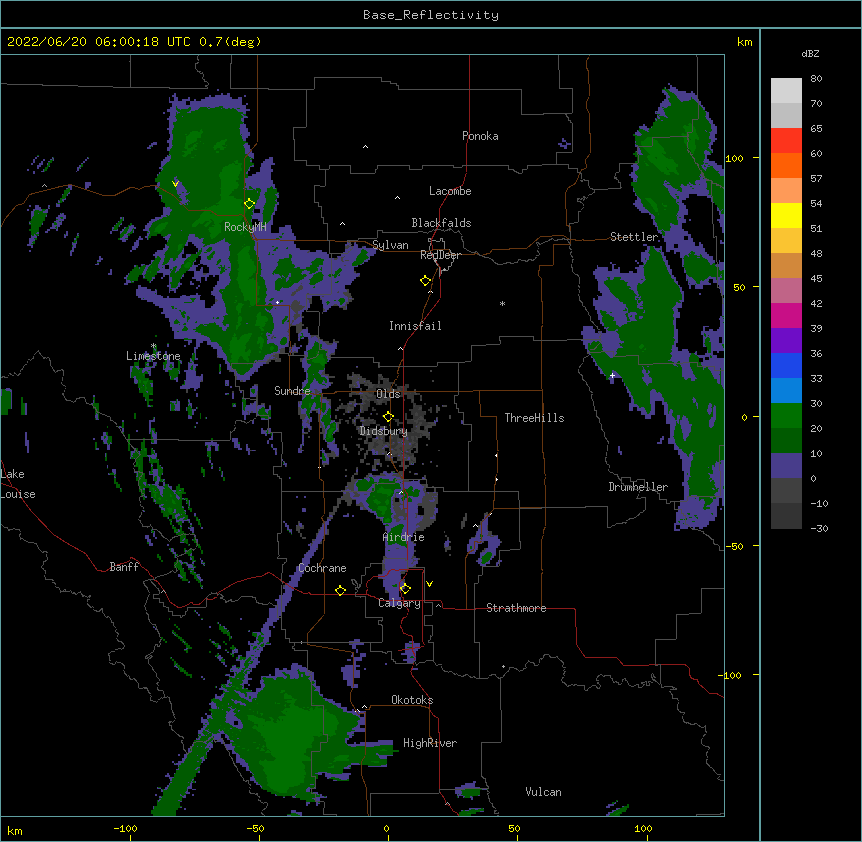Click the ThreeHills town label
Image resolution: width=862 pixels, height=842 pixels.
(x=534, y=418)
